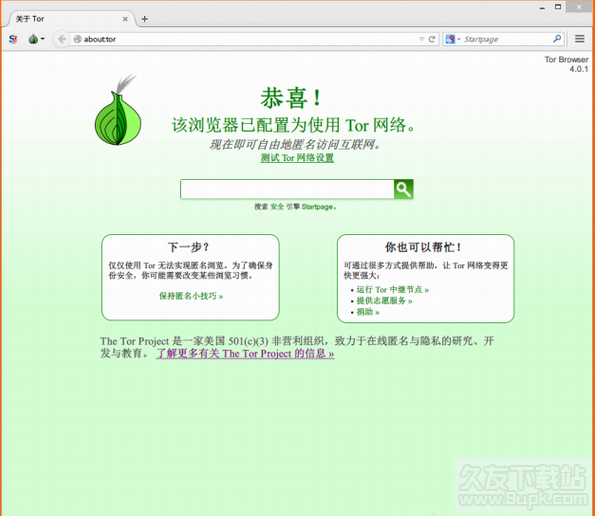
Task: Open the 提供志愿服务 link
Action: point(384,300)
